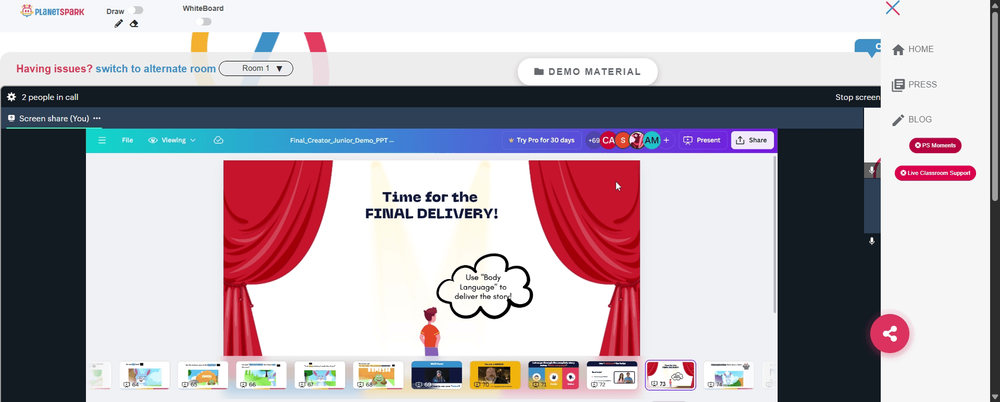The height and width of the screenshot is (402, 1000).
Task: Select slide 64 thumbnail
Action: coord(145,375)
